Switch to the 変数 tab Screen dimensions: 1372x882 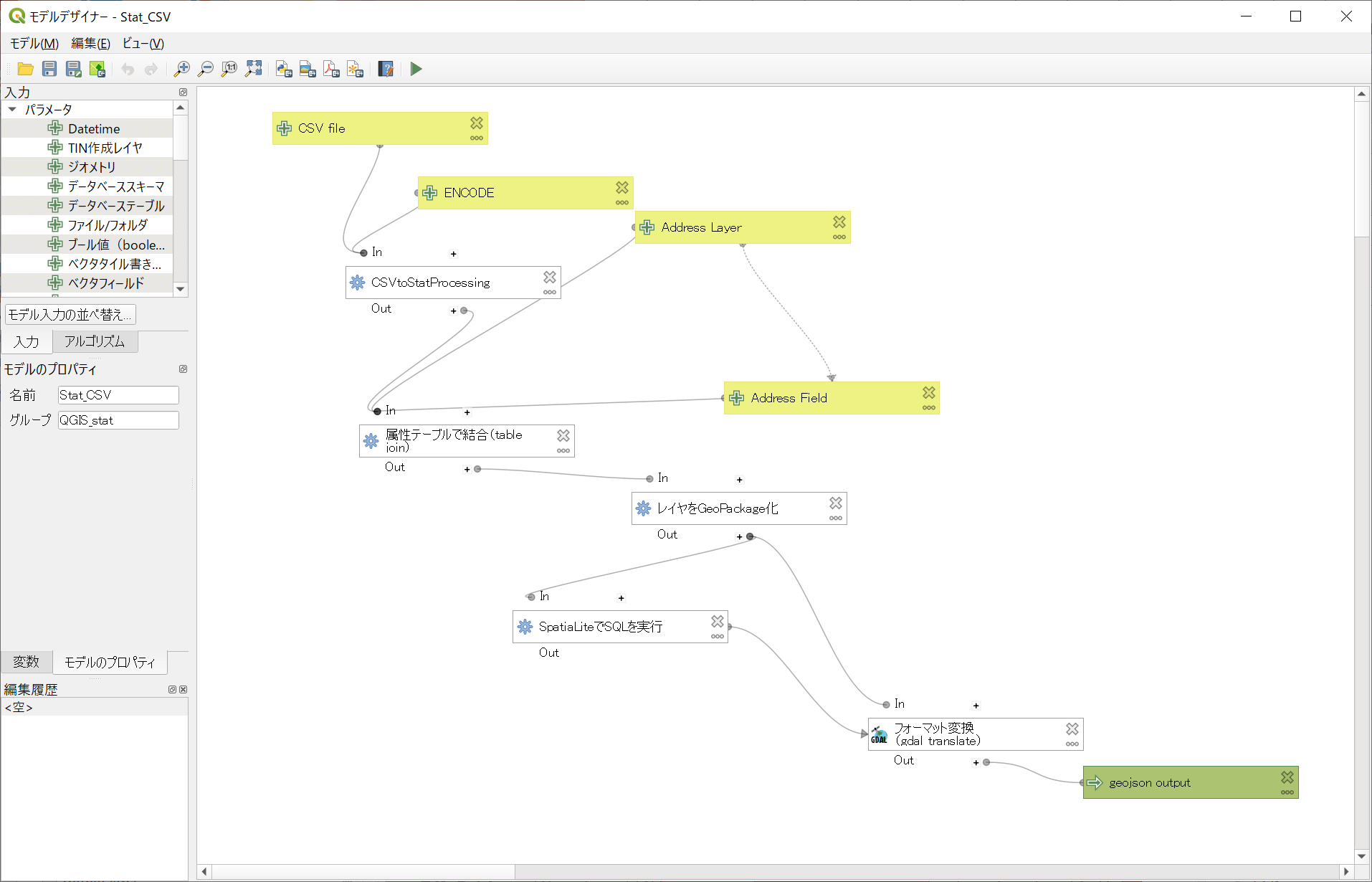point(27,662)
